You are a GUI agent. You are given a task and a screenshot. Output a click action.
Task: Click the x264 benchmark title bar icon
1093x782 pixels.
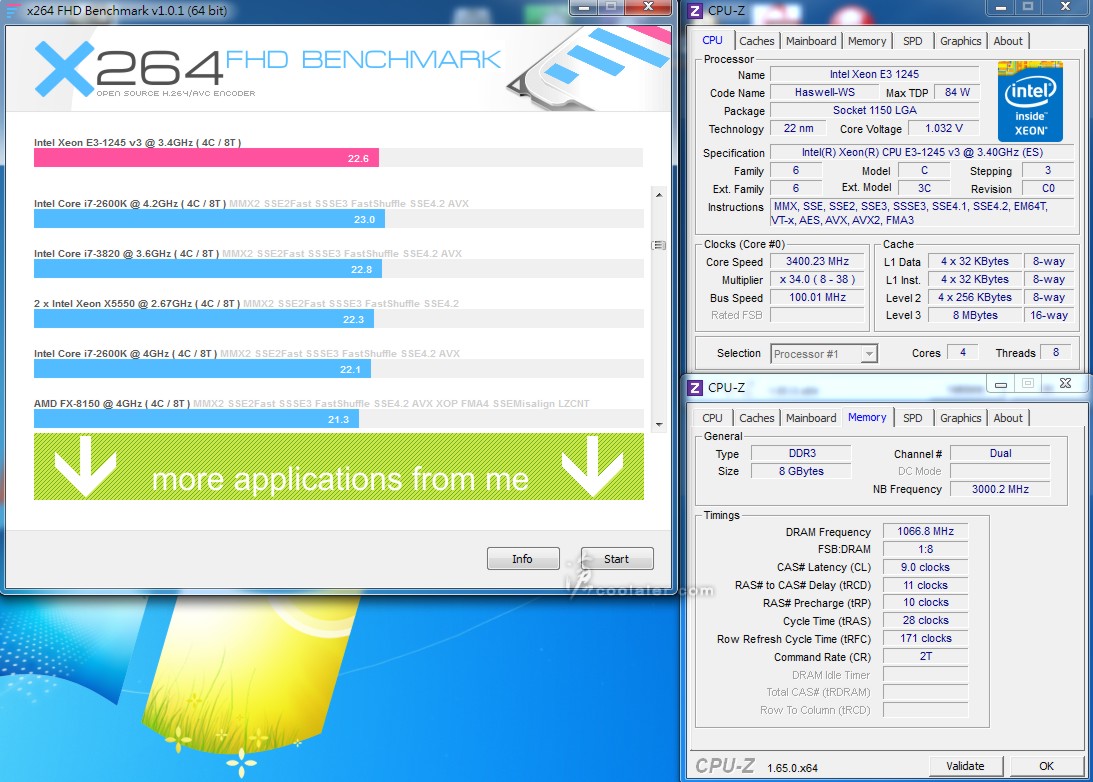[x=13, y=10]
